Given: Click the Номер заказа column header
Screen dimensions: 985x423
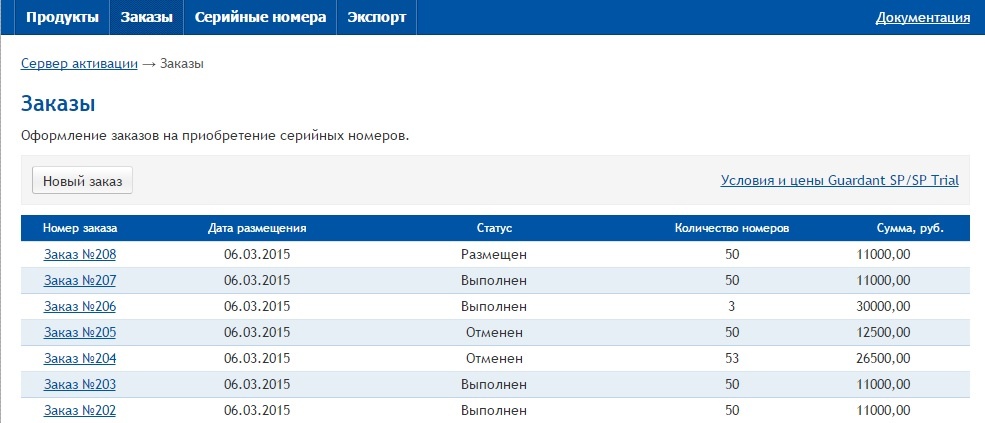Looking at the screenshot, I should tap(80, 228).
